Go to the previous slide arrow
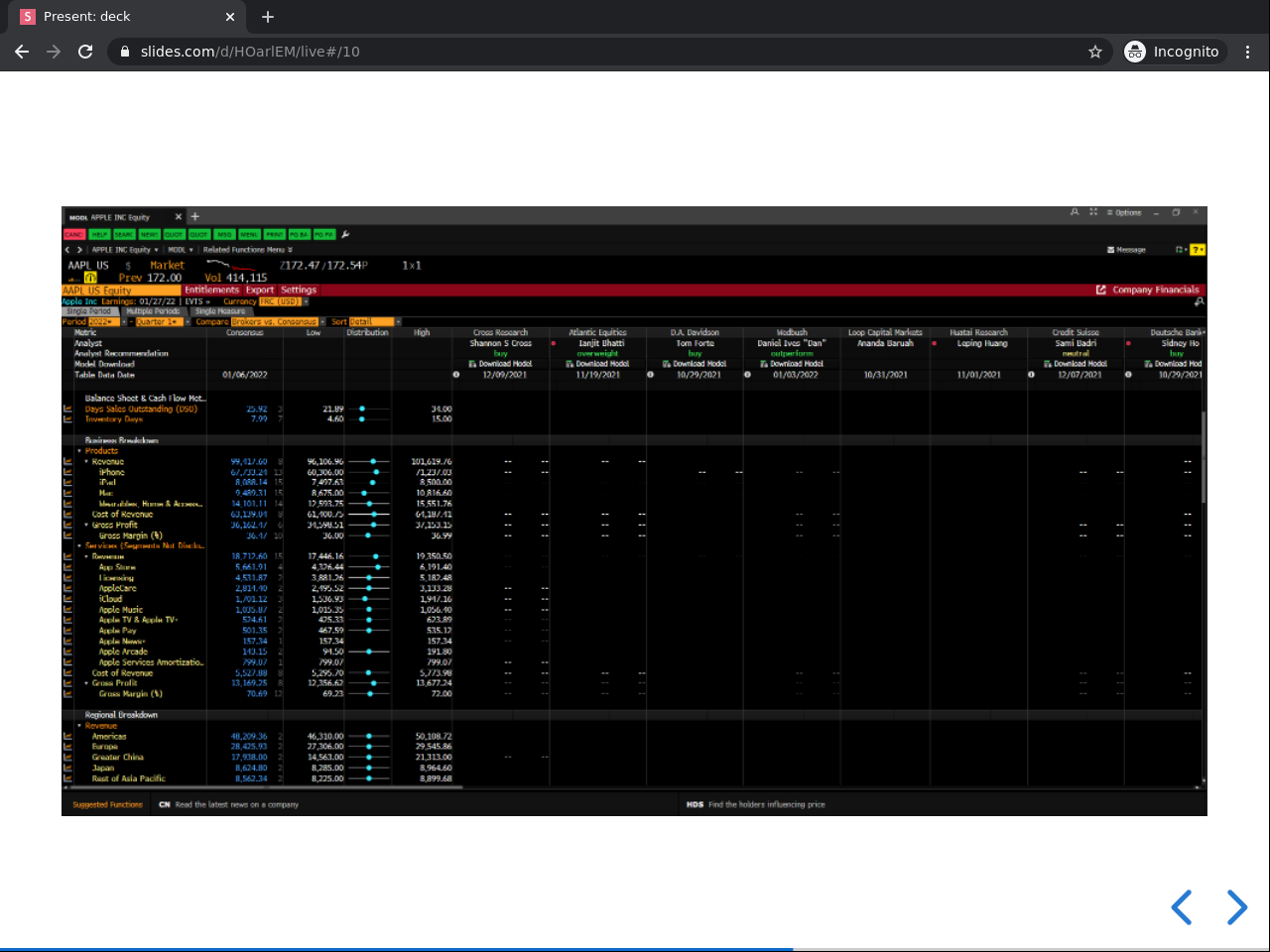This screenshot has width=1270, height=952. [1182, 907]
